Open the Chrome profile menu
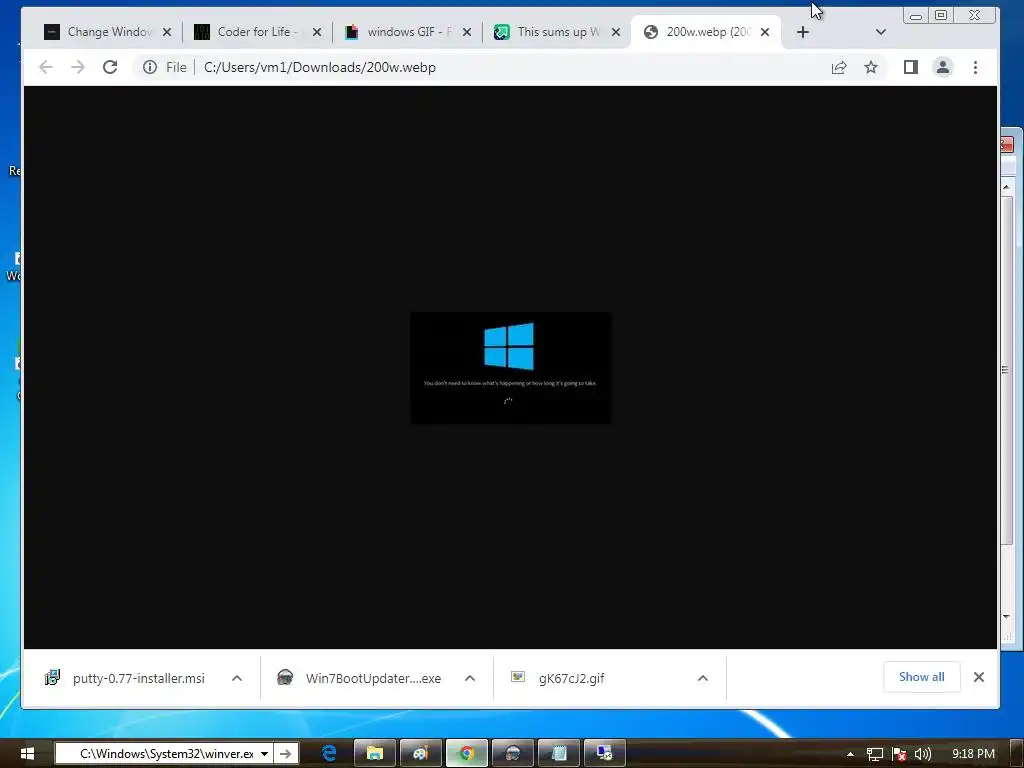This screenshot has width=1024, height=768. pos(942,67)
